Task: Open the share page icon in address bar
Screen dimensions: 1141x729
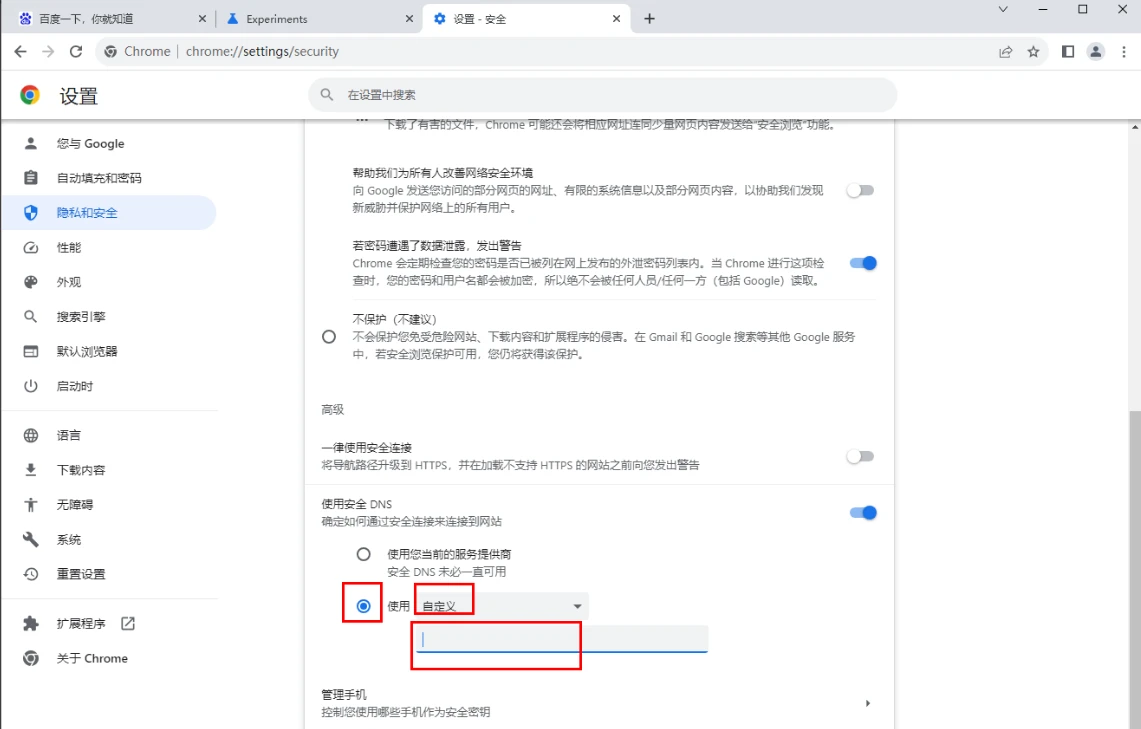Action: [x=1006, y=52]
